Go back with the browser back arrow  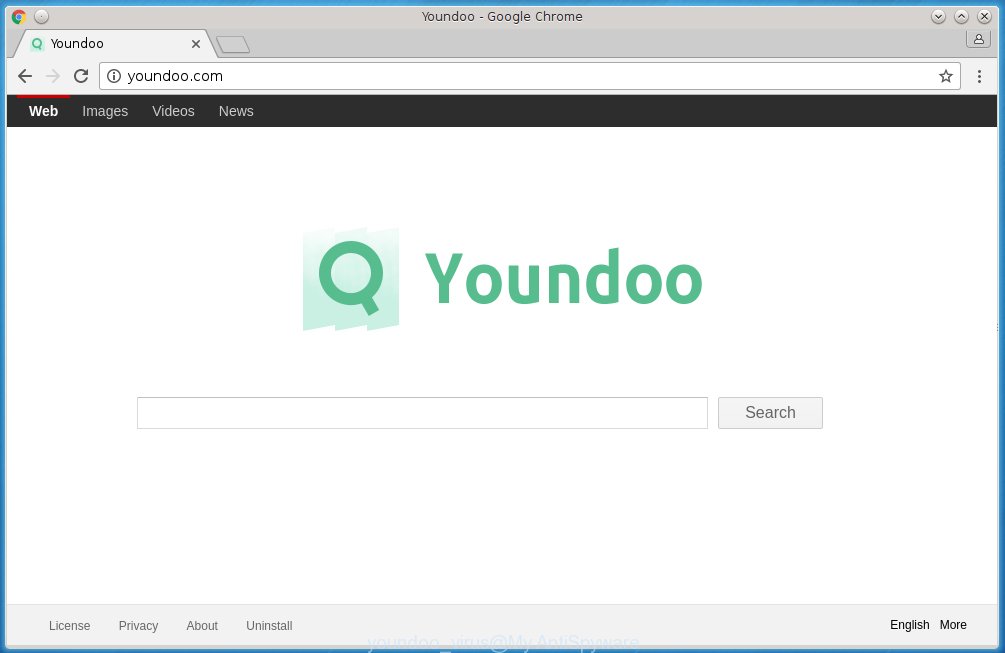tap(25, 76)
